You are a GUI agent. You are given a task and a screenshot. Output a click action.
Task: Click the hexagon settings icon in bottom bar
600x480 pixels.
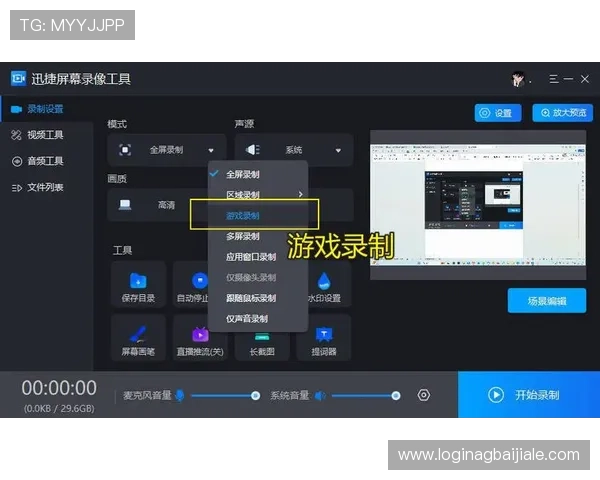coord(424,395)
